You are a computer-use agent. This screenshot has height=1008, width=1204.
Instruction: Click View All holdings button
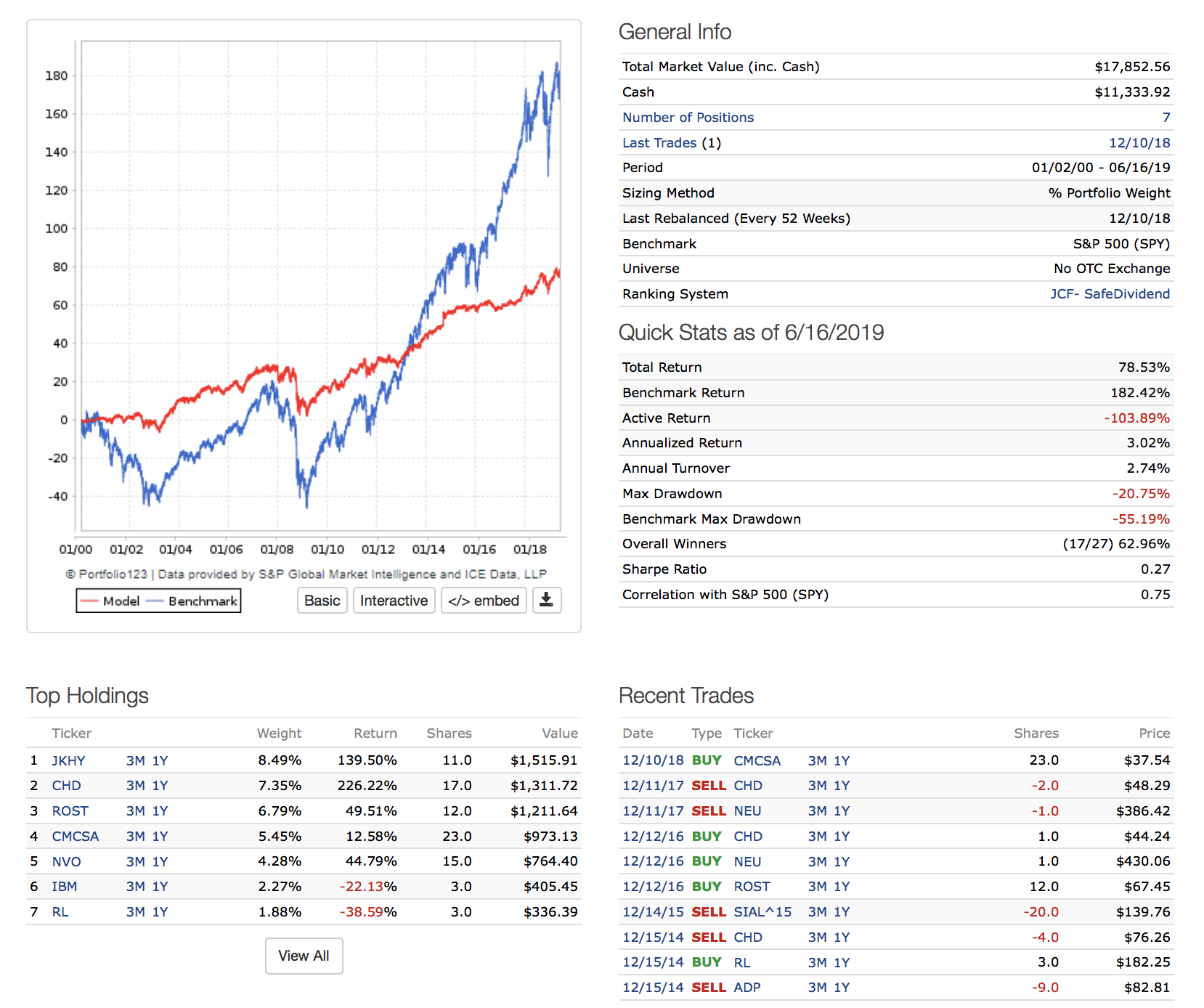click(304, 956)
